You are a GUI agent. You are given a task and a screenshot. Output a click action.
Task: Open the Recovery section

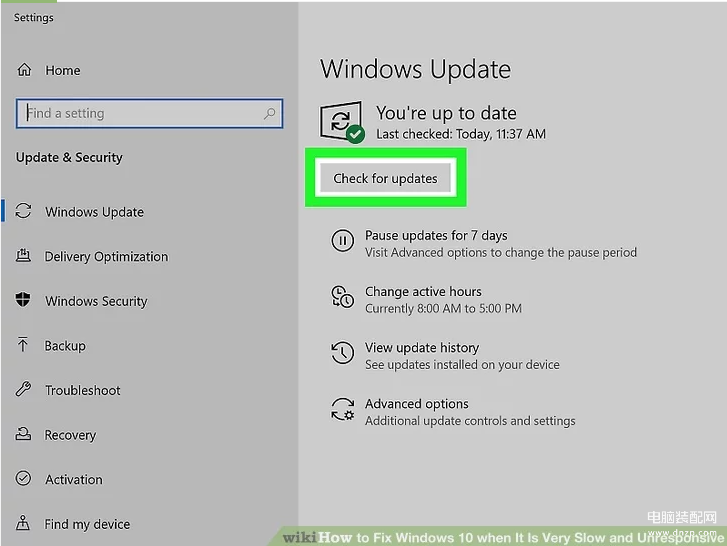70,435
